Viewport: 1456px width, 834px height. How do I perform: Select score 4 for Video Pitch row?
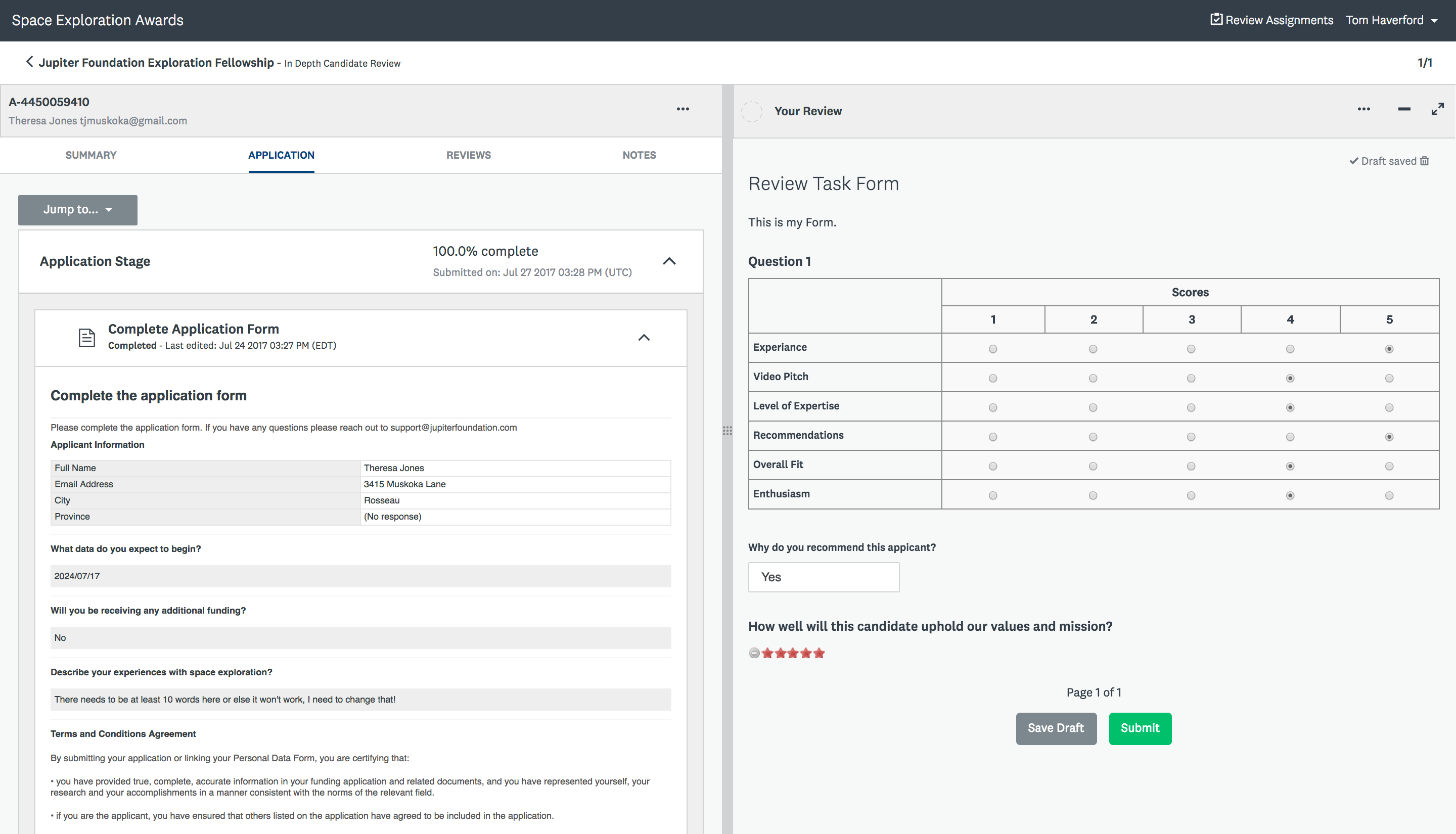[x=1290, y=378]
